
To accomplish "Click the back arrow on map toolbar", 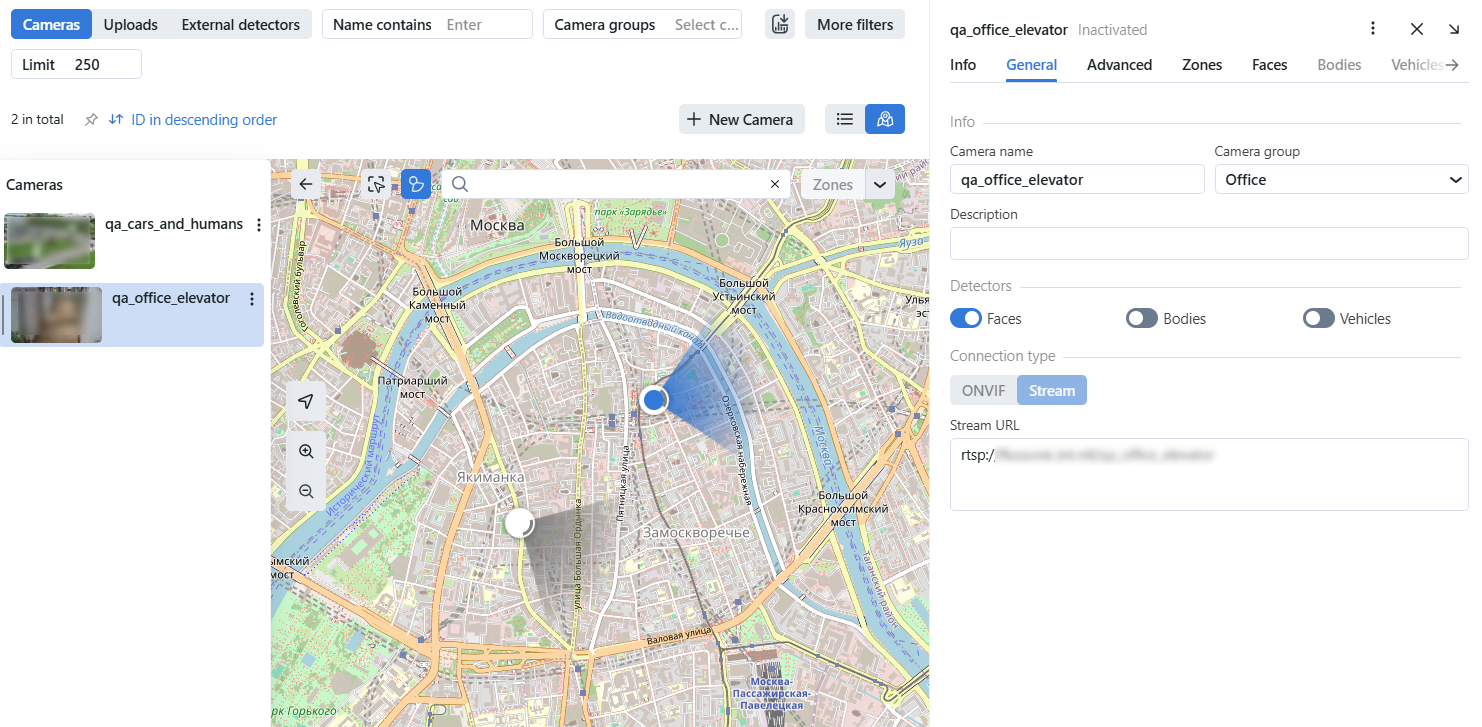I will point(306,184).
